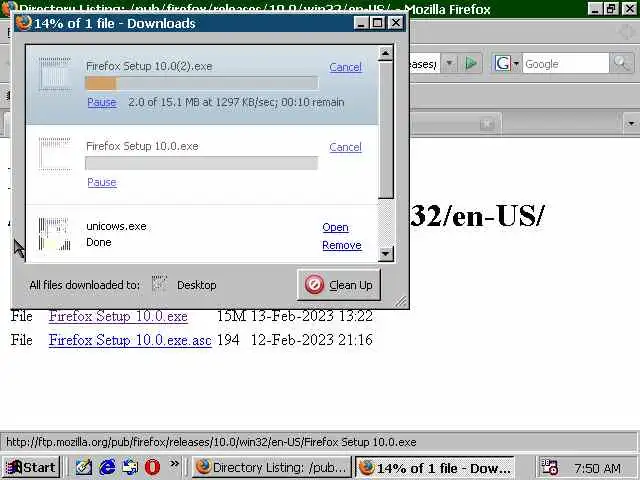Expand the address bar history dropdown
Viewport: 640px width, 480px height.
tap(449, 64)
